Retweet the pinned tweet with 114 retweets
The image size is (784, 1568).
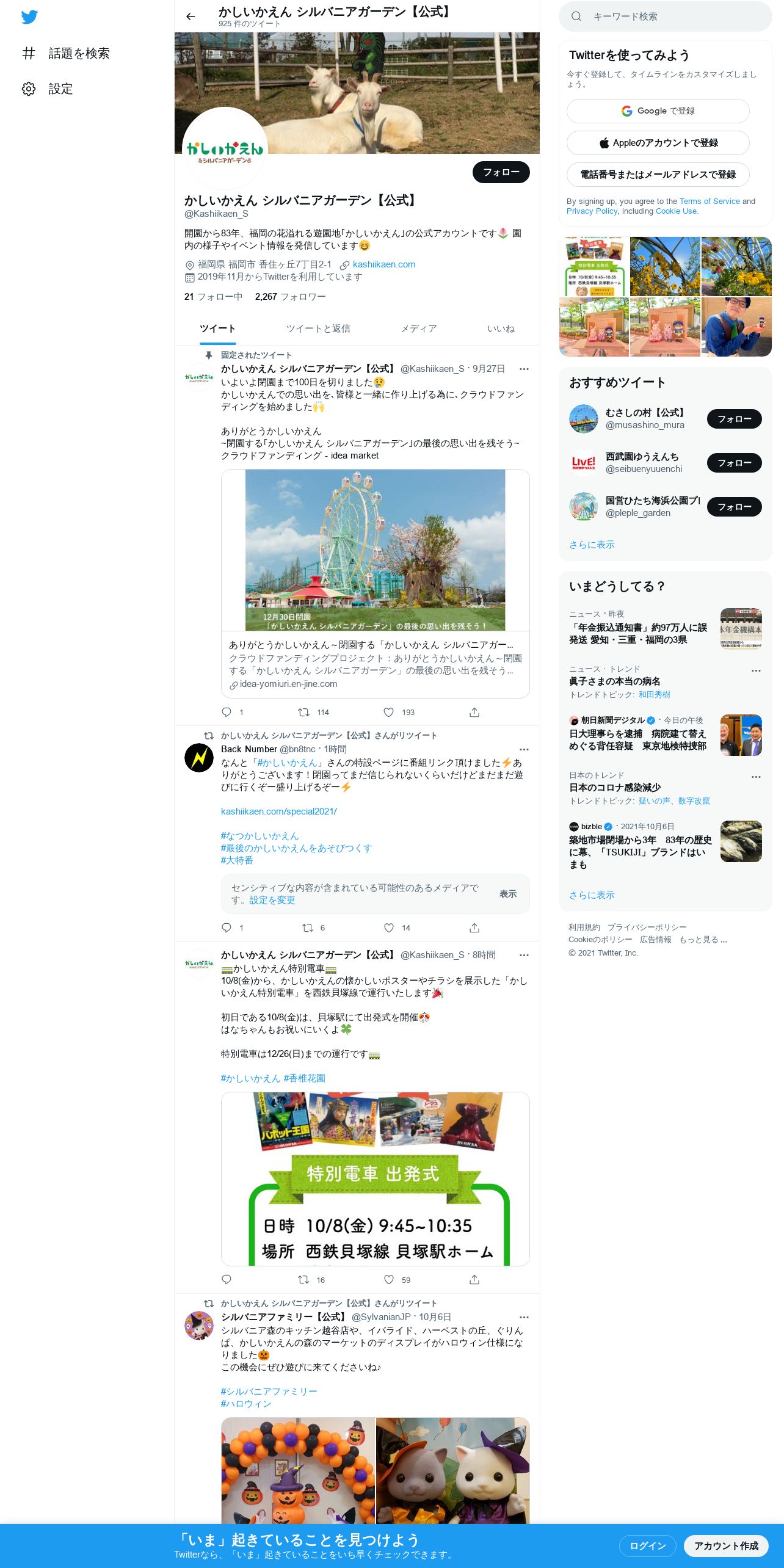303,712
